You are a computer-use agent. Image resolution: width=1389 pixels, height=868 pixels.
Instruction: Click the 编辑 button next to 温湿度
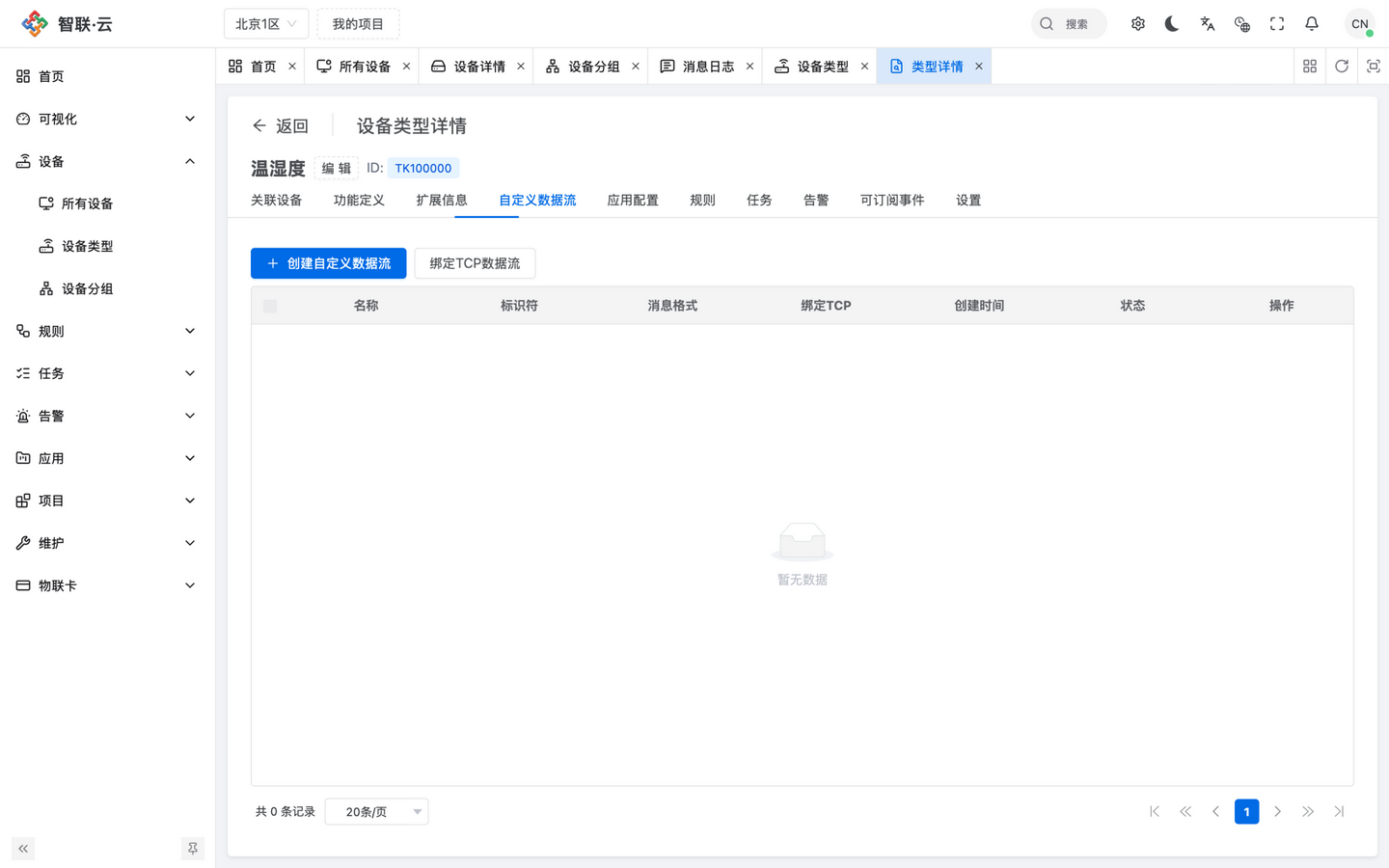pos(337,168)
